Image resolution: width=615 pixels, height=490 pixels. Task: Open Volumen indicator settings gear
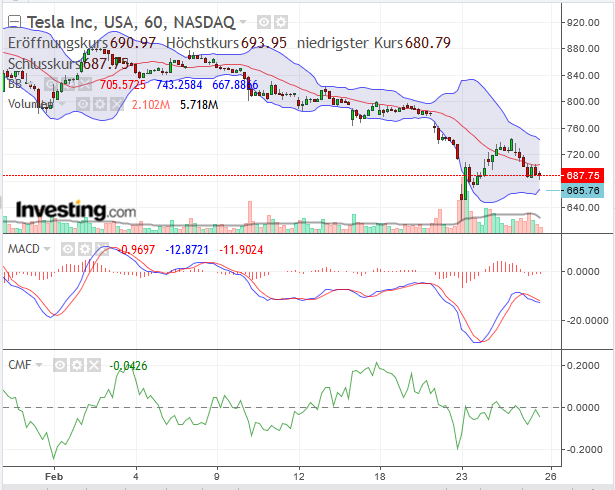coord(100,104)
